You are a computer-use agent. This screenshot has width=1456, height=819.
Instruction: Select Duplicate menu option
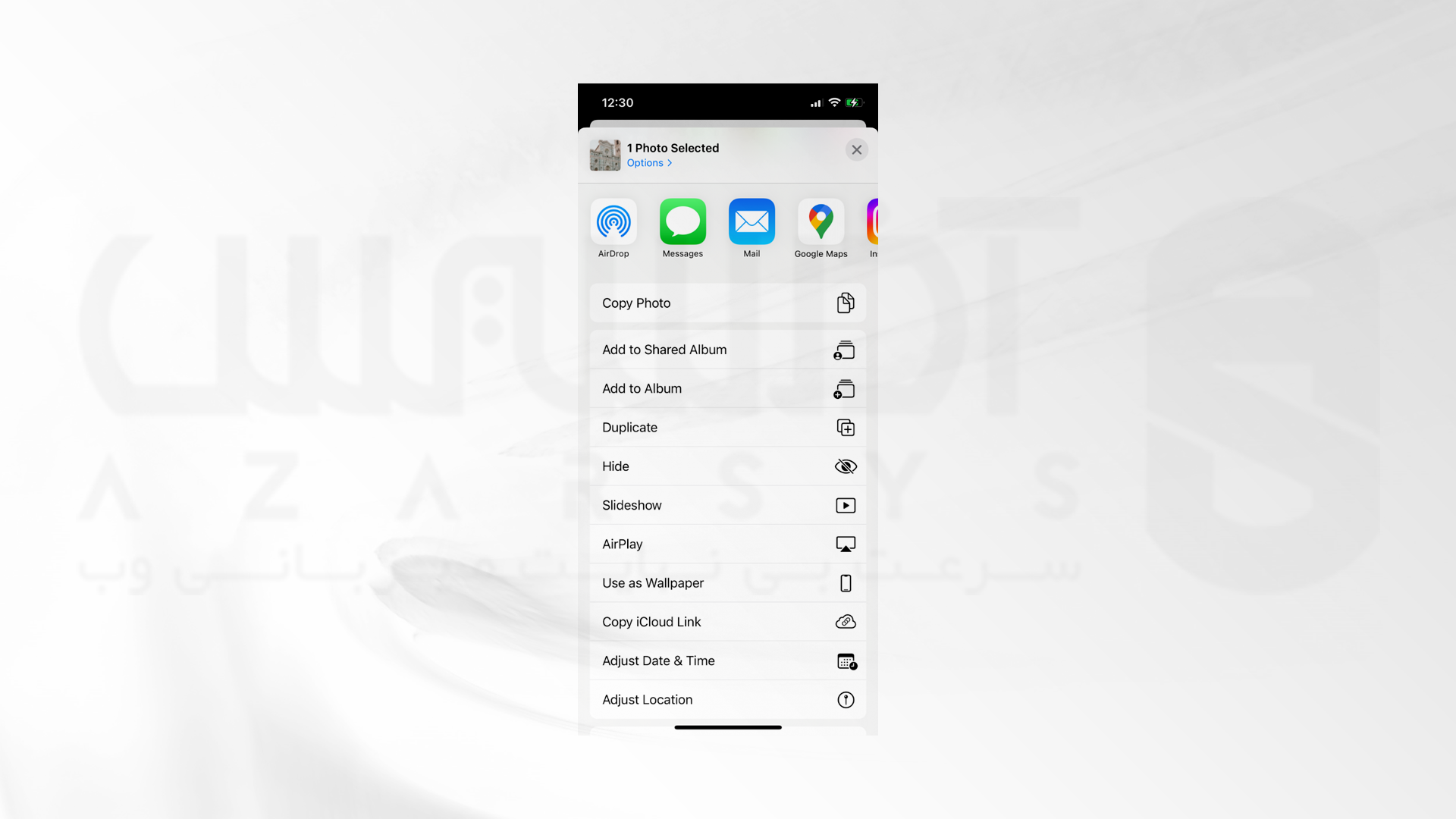(x=728, y=427)
